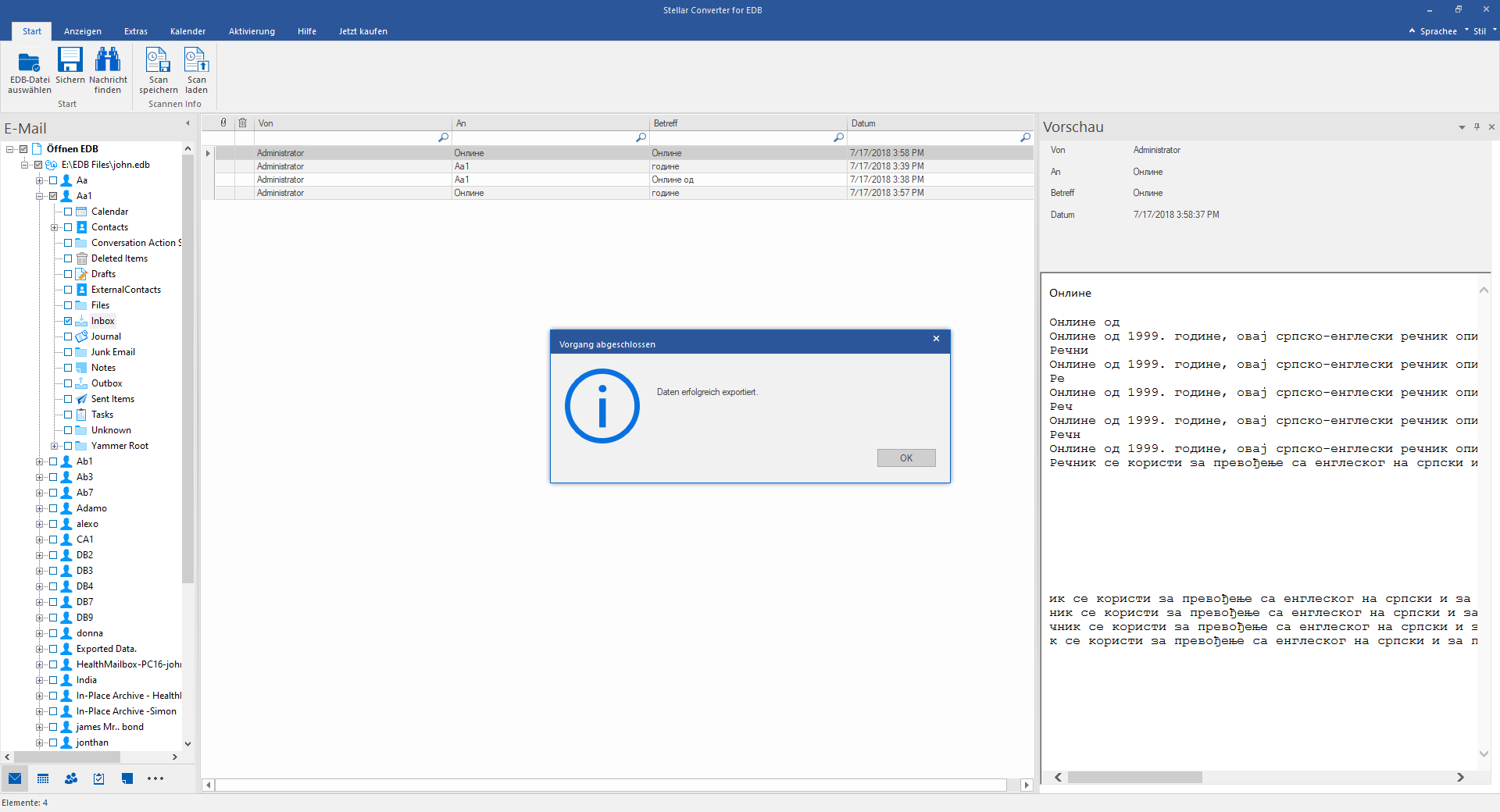
Task: Open contacts view icon in bottom bar
Action: [71, 778]
